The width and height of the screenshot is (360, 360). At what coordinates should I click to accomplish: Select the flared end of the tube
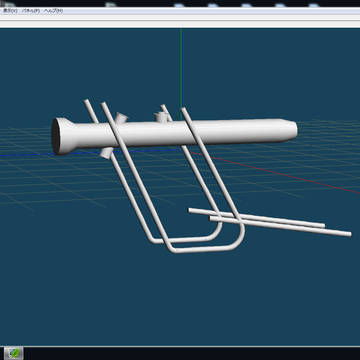62,136
